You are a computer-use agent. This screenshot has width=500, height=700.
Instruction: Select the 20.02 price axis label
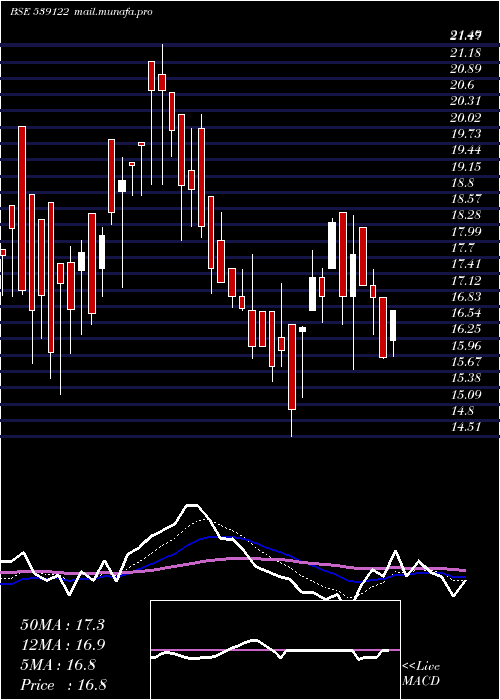coord(465,118)
